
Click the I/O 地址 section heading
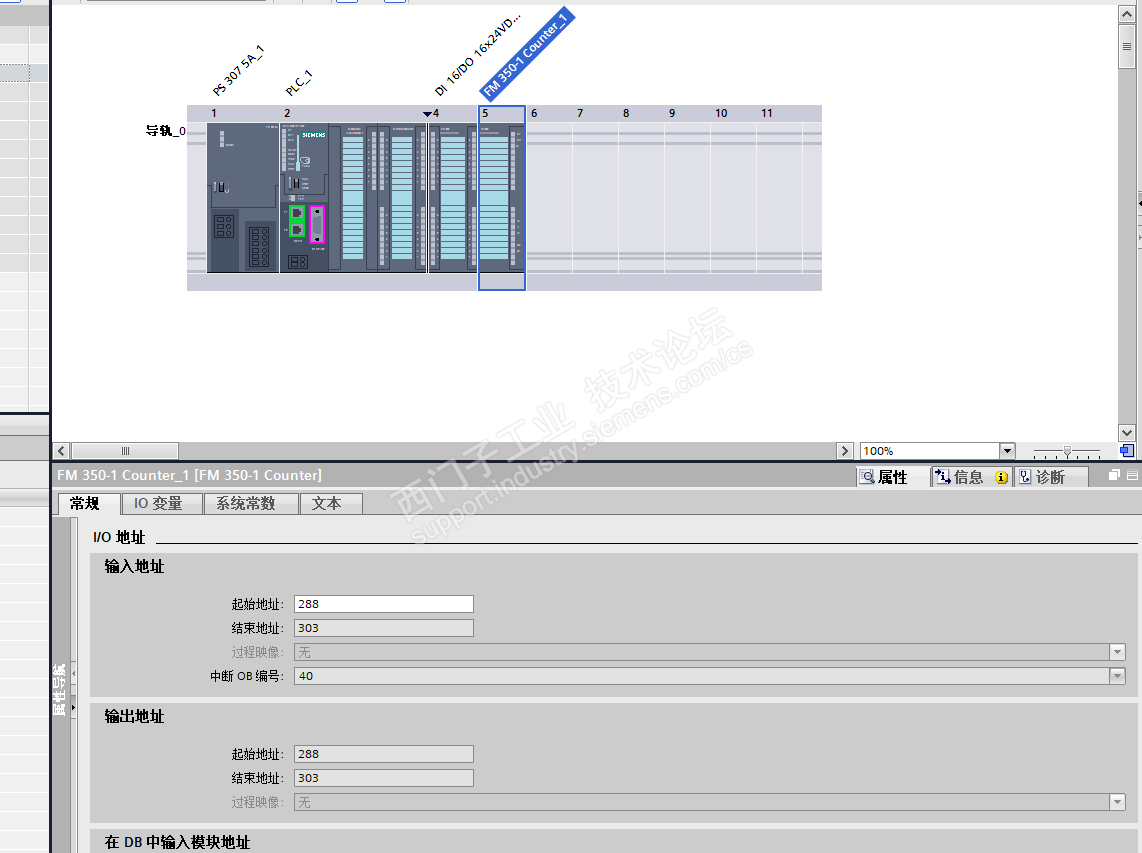[x=119, y=538]
